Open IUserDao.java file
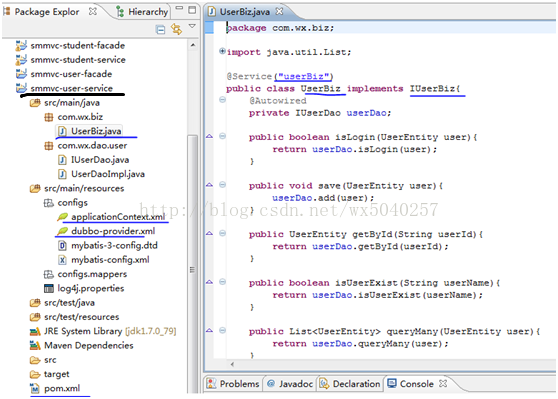558x399 pixels. tap(100, 160)
